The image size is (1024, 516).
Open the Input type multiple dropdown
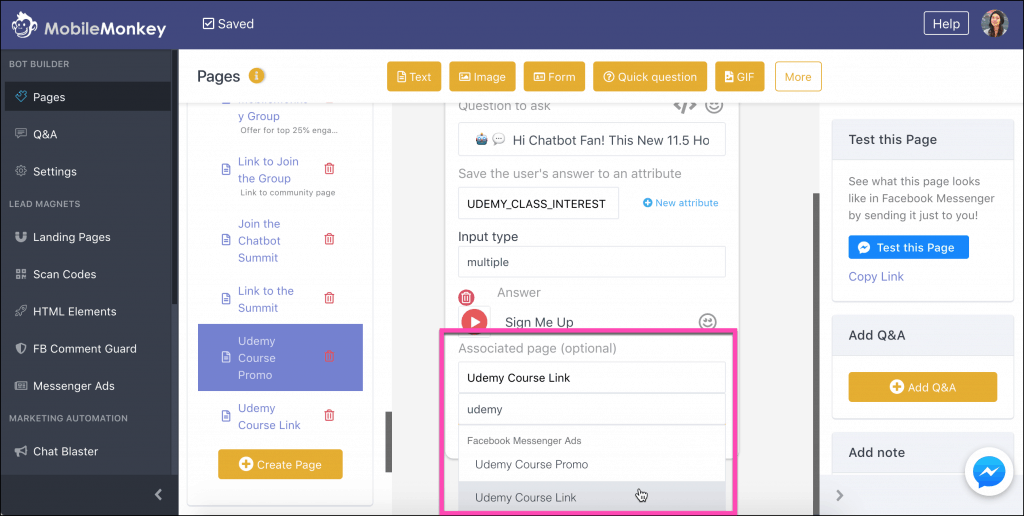tap(592, 262)
